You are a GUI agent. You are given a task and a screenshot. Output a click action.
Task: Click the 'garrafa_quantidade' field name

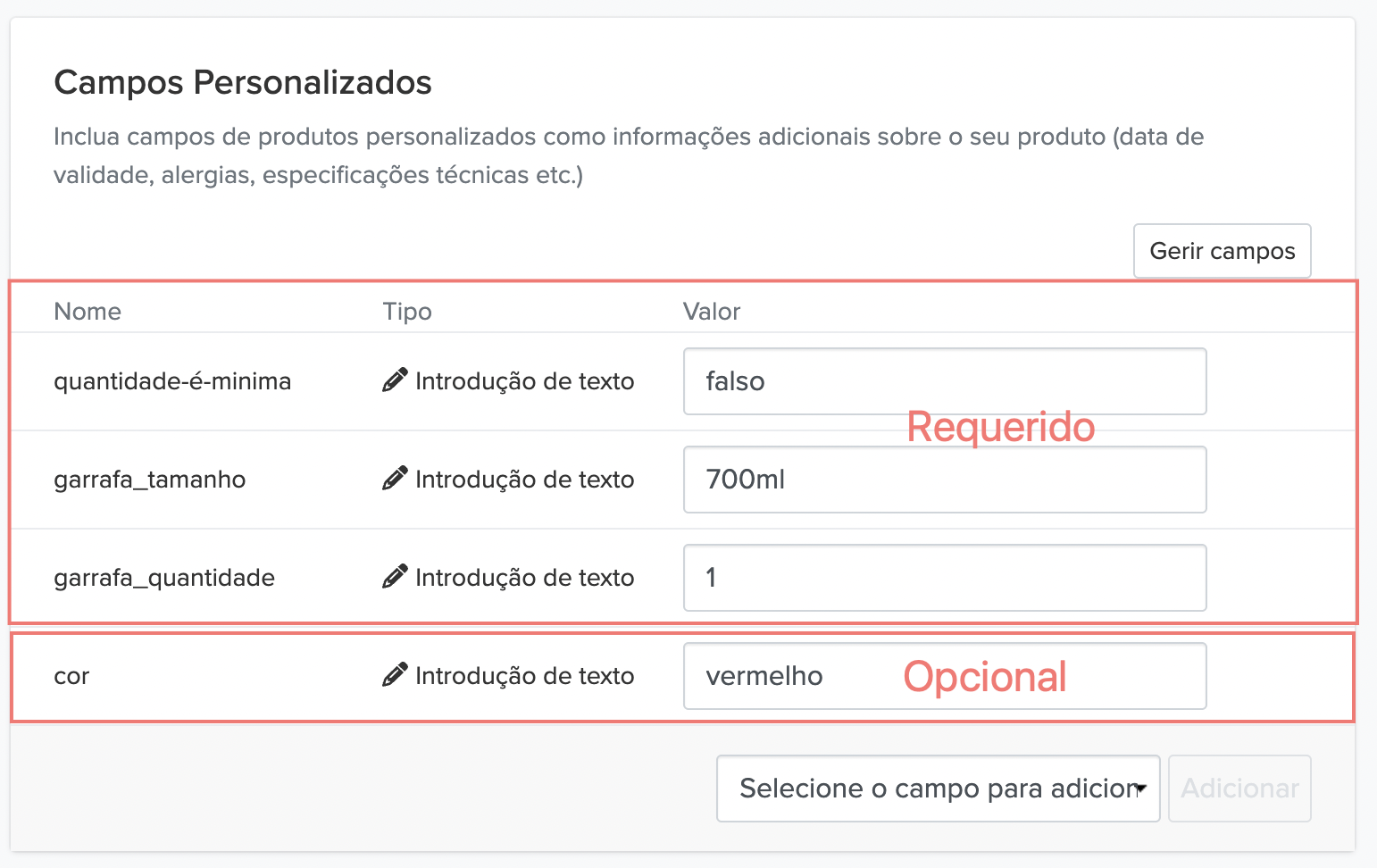click(164, 578)
